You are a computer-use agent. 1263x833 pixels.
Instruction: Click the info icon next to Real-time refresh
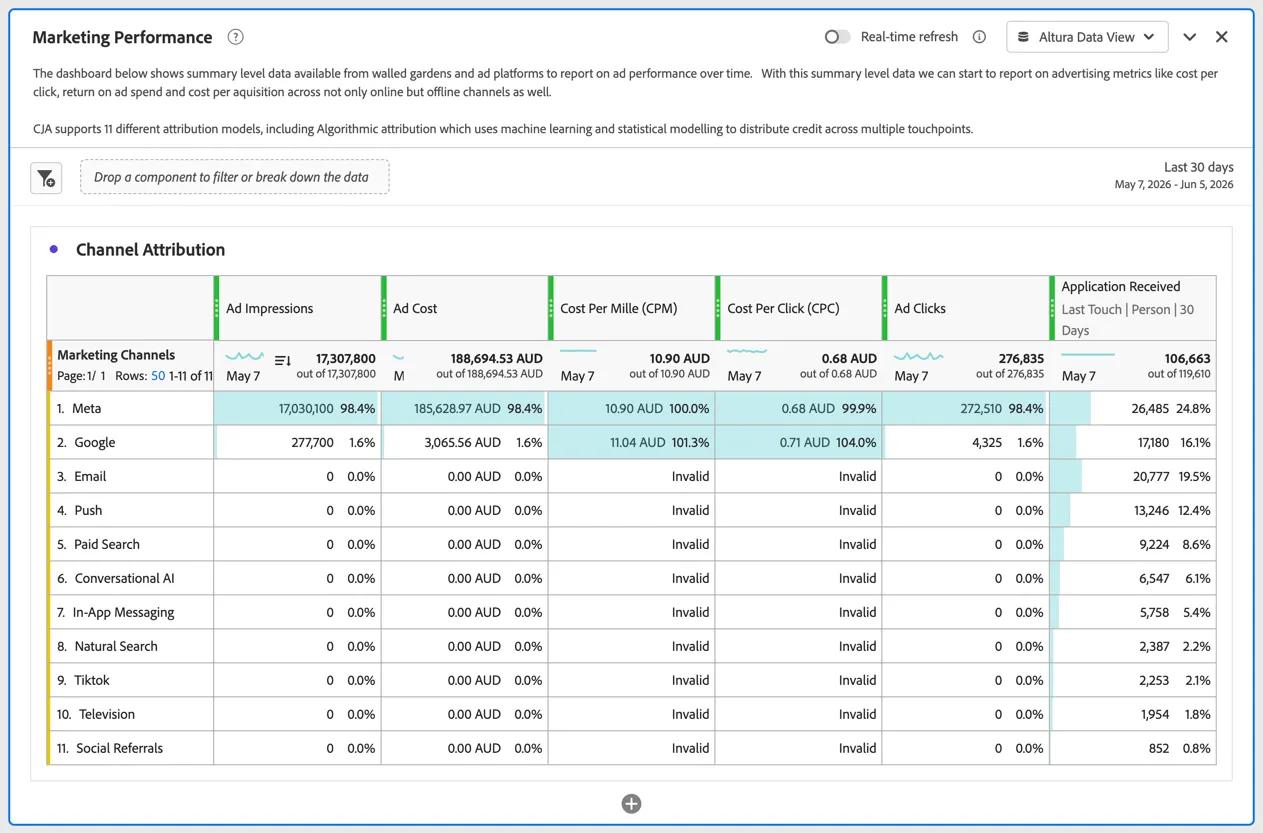coord(979,37)
